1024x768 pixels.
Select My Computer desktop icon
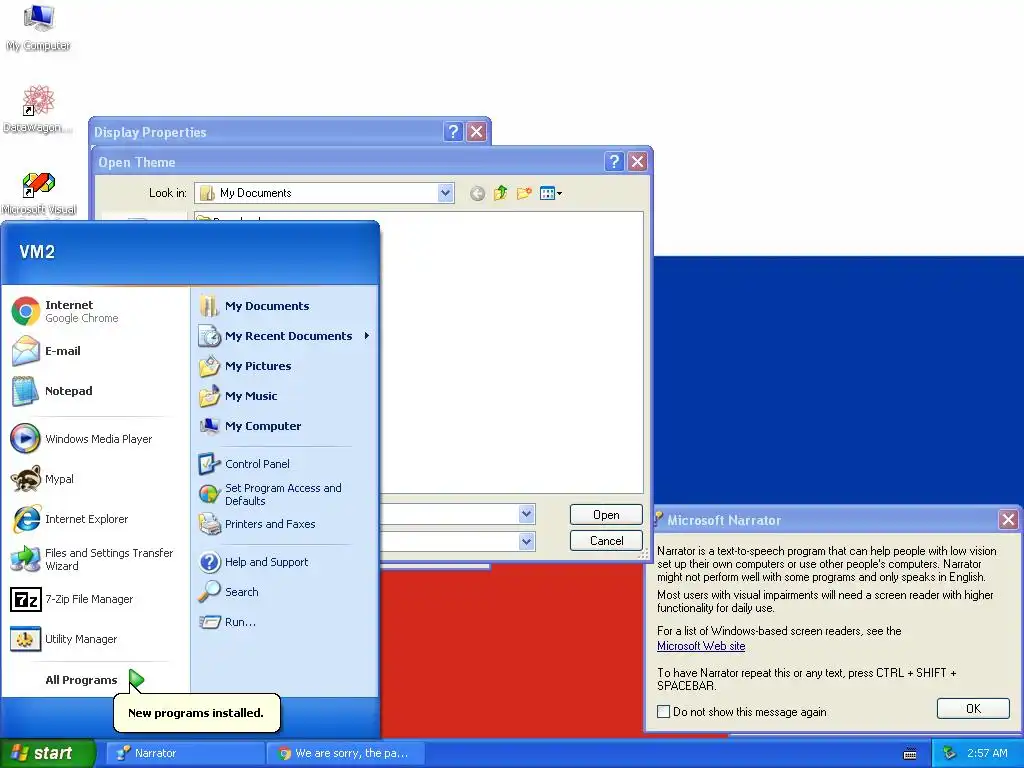(x=38, y=27)
